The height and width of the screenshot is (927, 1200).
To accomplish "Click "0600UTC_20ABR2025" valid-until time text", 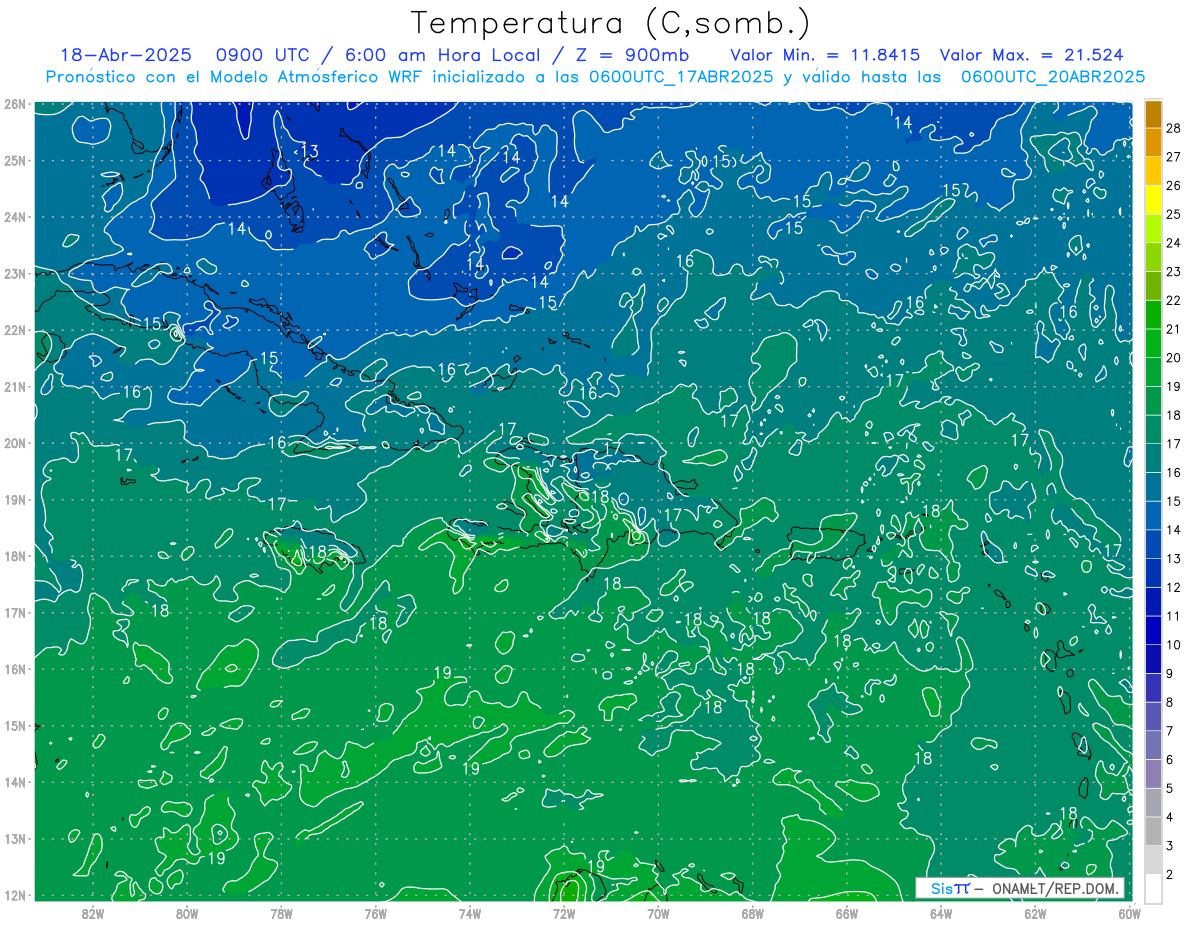I will coord(1053,77).
